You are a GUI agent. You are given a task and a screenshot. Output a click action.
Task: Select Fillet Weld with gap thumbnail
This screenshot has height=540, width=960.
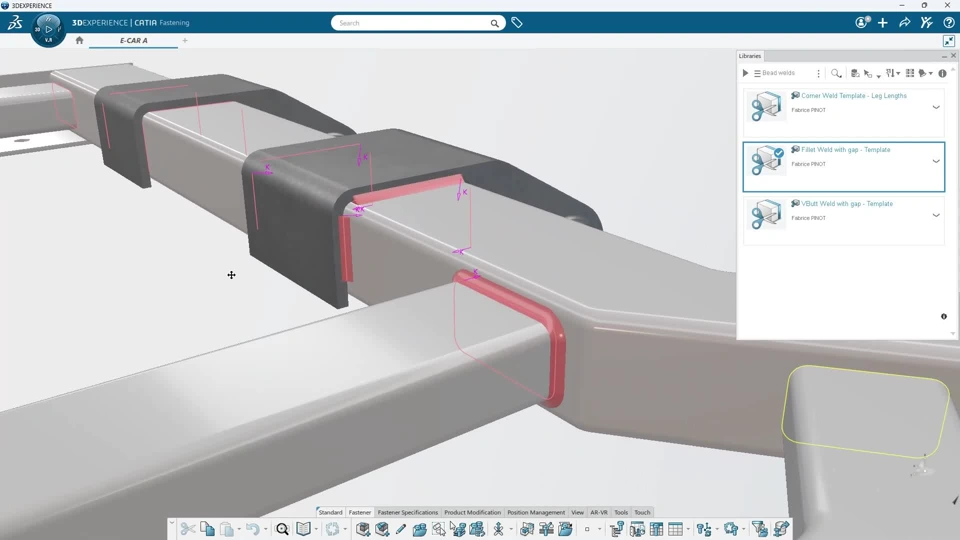pyautogui.click(x=765, y=160)
